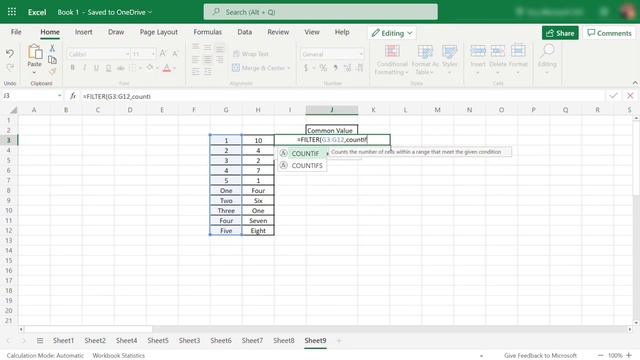Open cell Styles gallery
Viewport: 640px width, 360px height.
tap(449, 60)
